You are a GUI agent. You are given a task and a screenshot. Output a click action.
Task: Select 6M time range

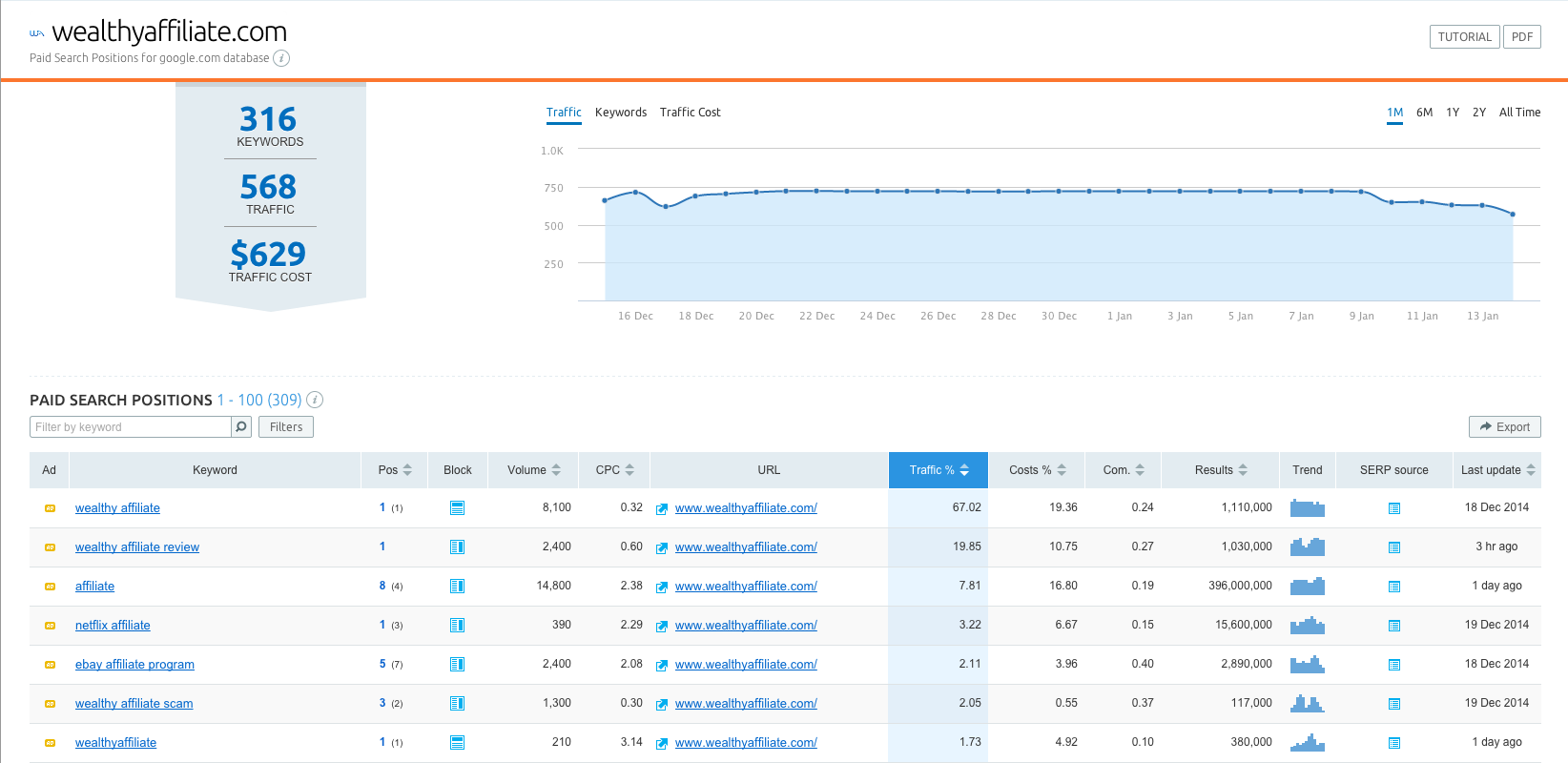click(1424, 113)
